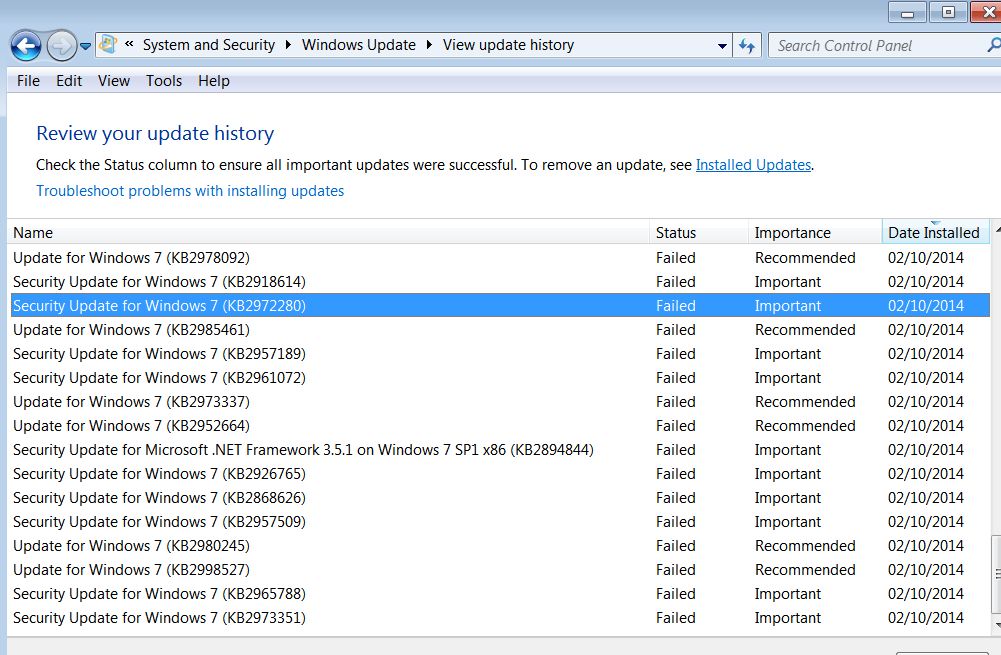Screen dimensions: 1001x655
Task: Click Important cell in KB2894844 row
Action: 788,450
